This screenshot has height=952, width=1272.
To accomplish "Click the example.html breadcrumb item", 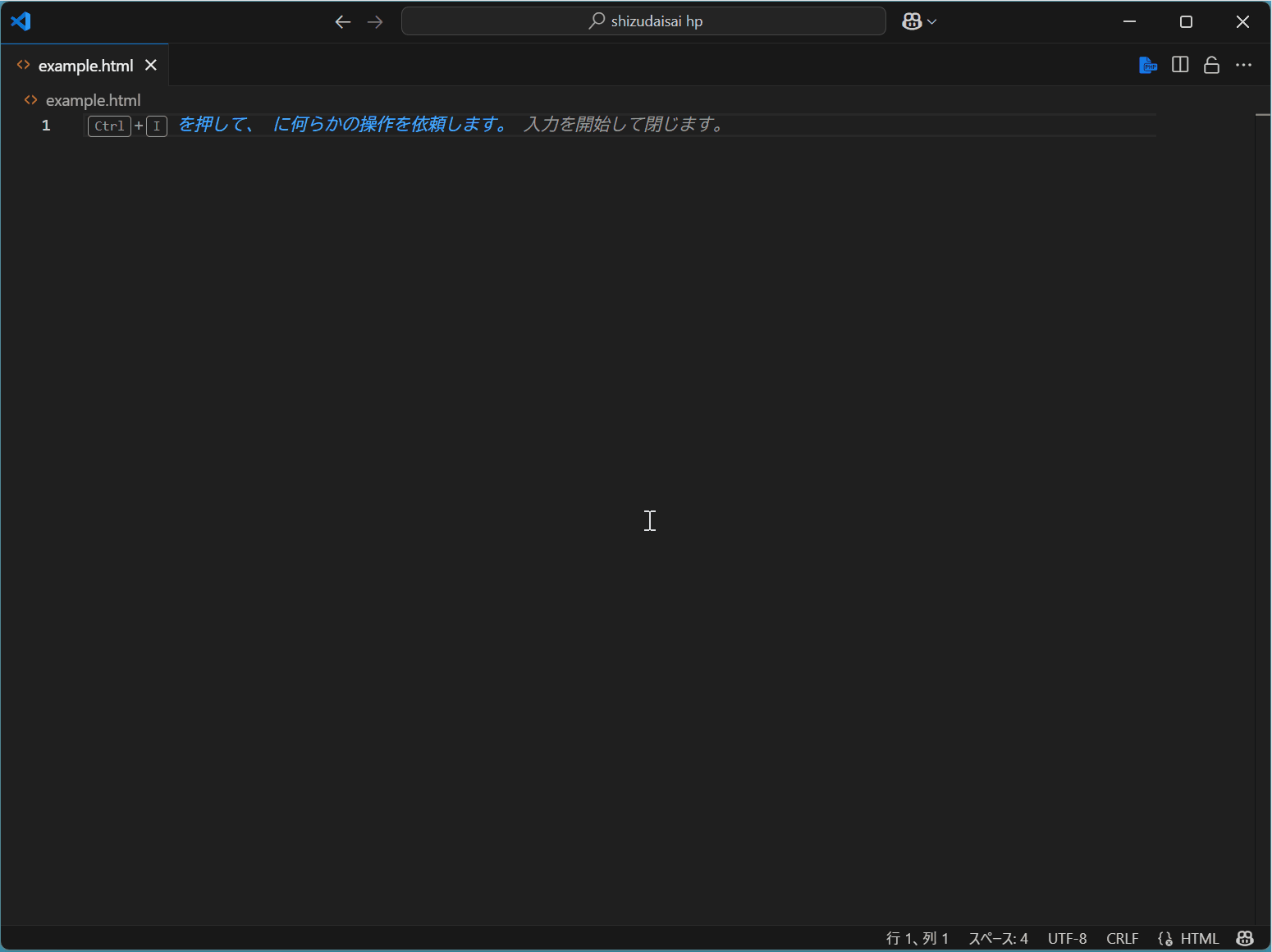I will 93,100.
